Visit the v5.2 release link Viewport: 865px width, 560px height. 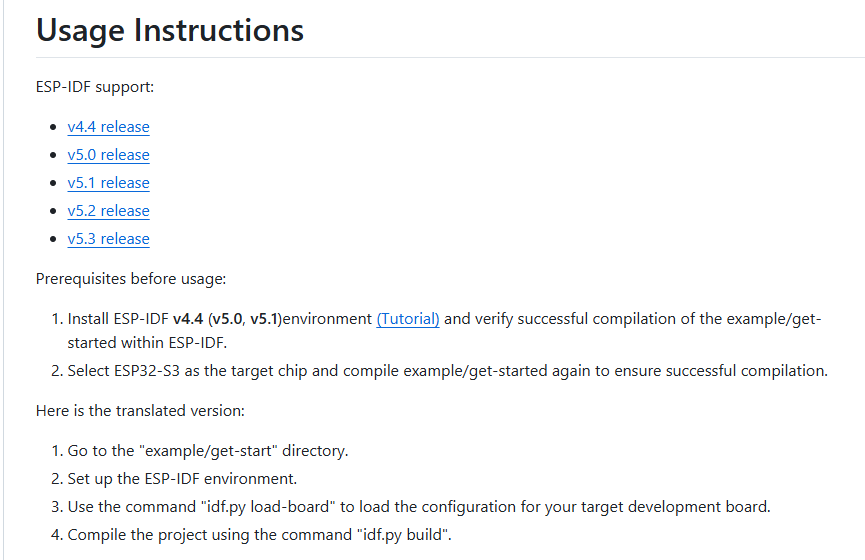point(108,211)
